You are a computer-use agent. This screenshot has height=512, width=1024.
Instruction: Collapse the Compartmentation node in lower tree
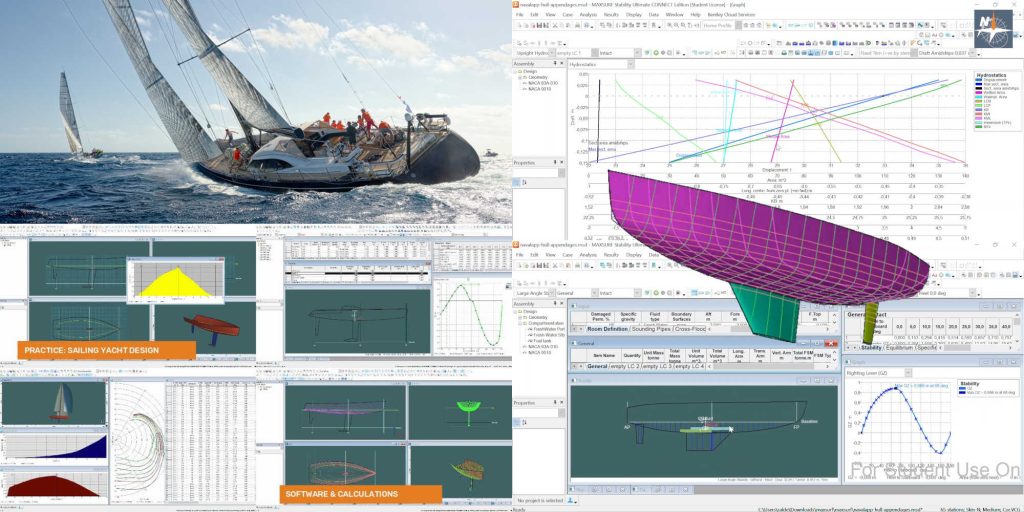(521, 323)
